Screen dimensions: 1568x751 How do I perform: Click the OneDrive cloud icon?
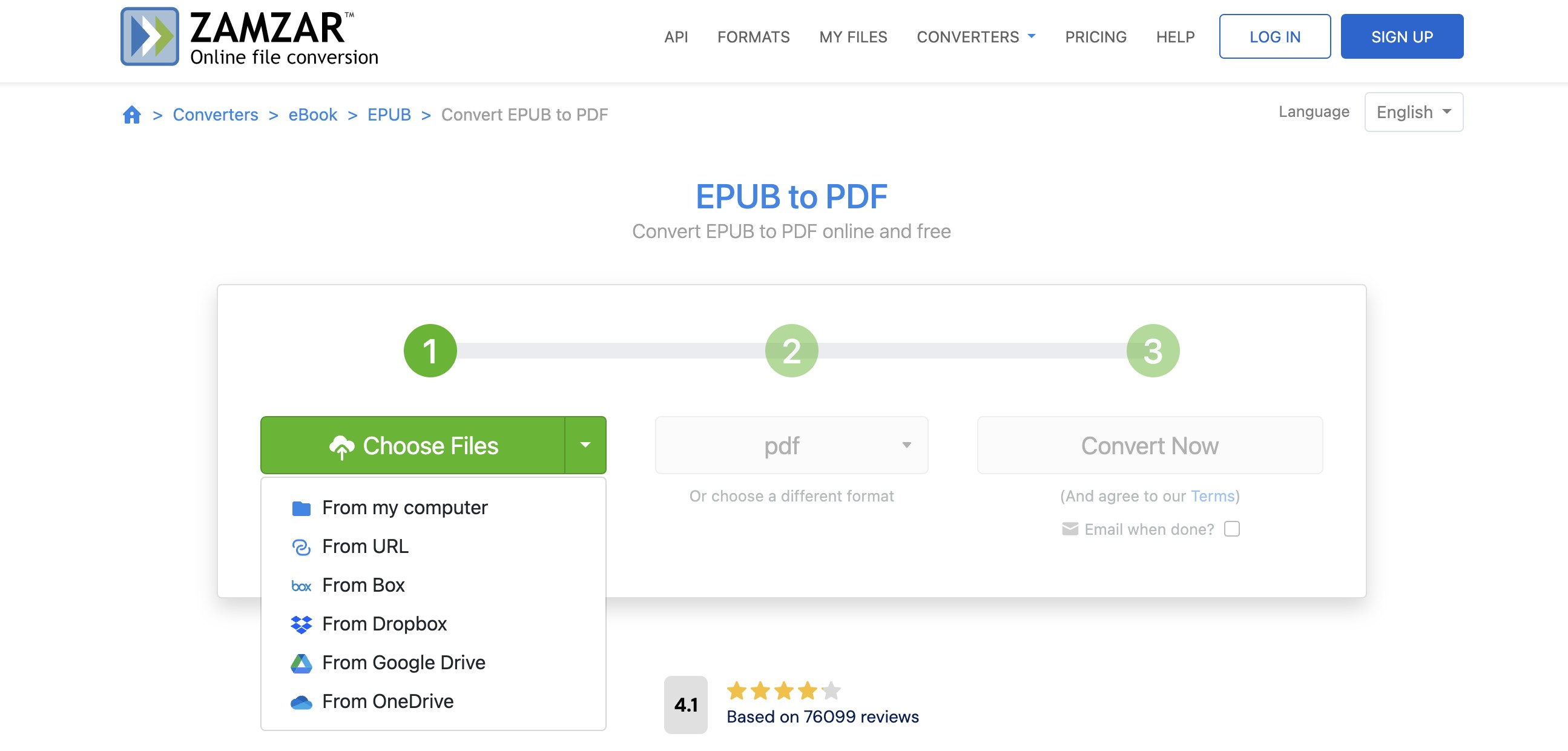(x=301, y=703)
